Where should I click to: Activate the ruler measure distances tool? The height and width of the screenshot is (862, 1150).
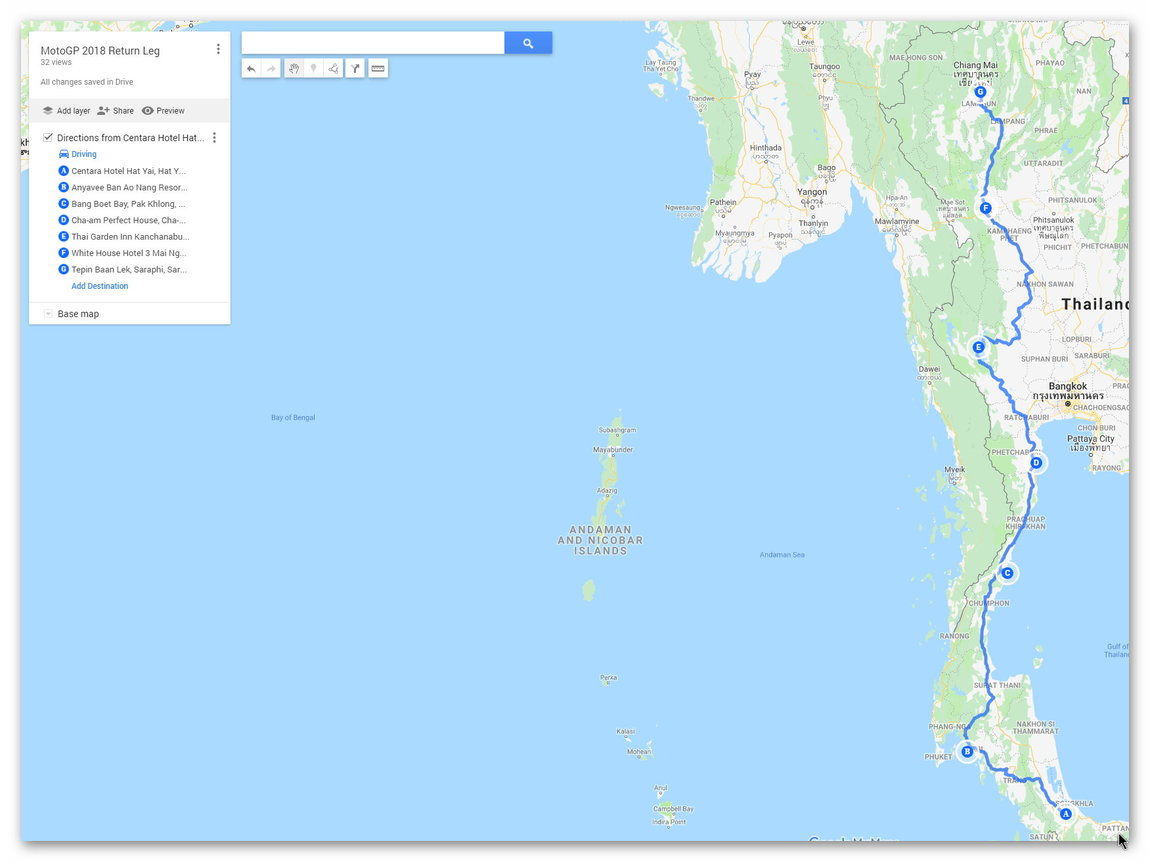click(x=377, y=69)
